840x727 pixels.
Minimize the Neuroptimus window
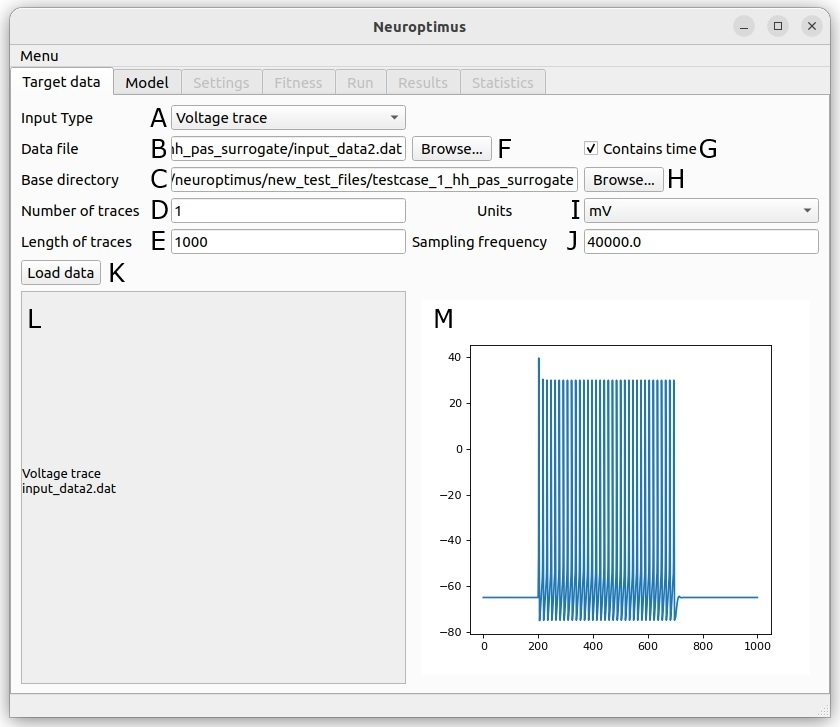point(744,26)
